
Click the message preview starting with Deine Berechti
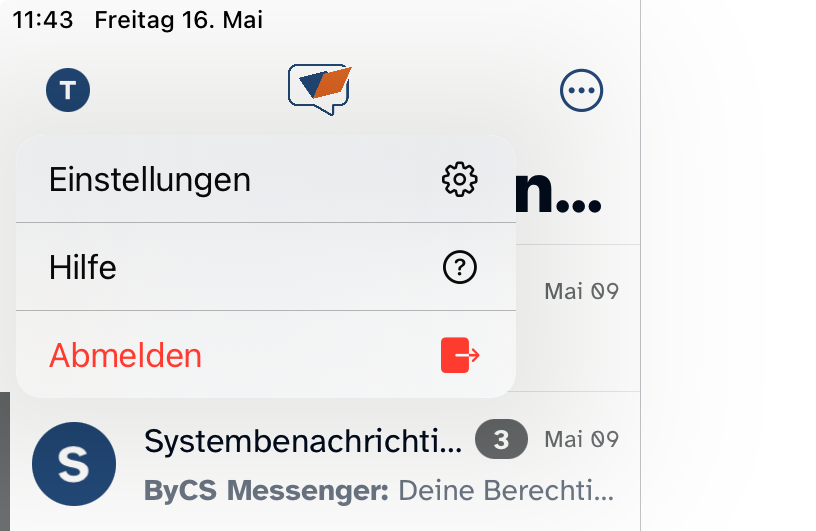505,491
